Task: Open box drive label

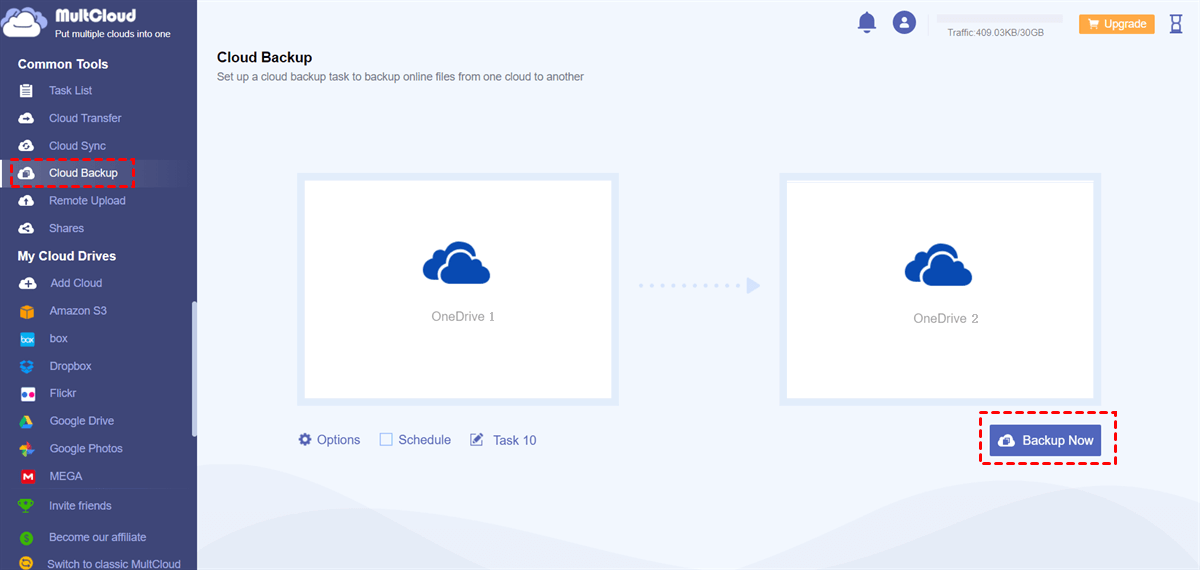Action: [x=59, y=339]
